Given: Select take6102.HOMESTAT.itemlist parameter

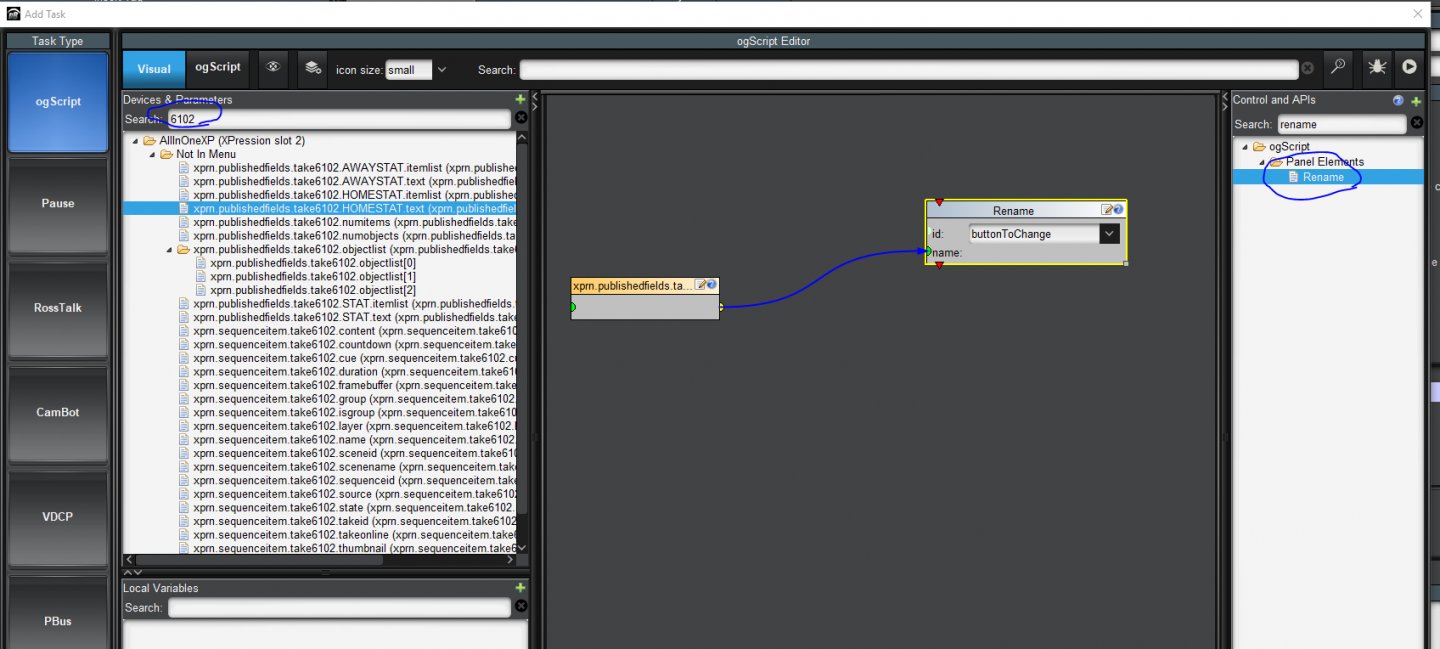Looking at the screenshot, I should click(x=347, y=195).
